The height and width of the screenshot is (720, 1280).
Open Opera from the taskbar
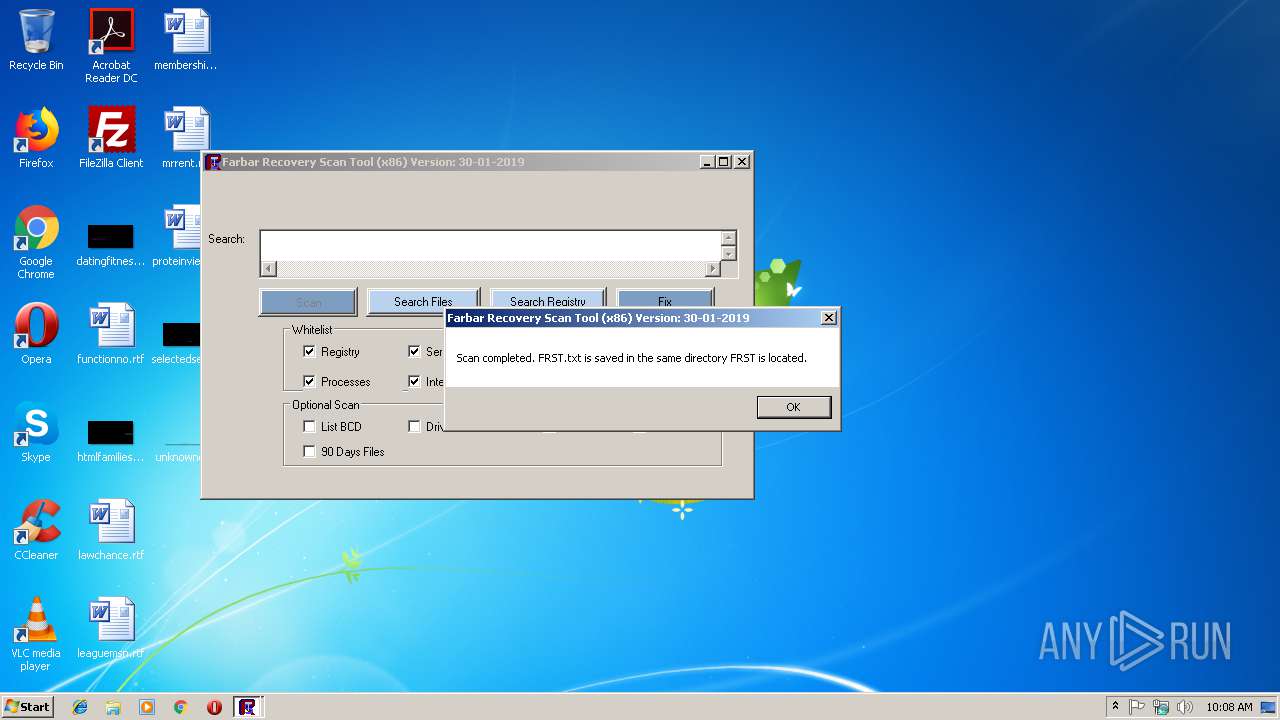(x=214, y=707)
